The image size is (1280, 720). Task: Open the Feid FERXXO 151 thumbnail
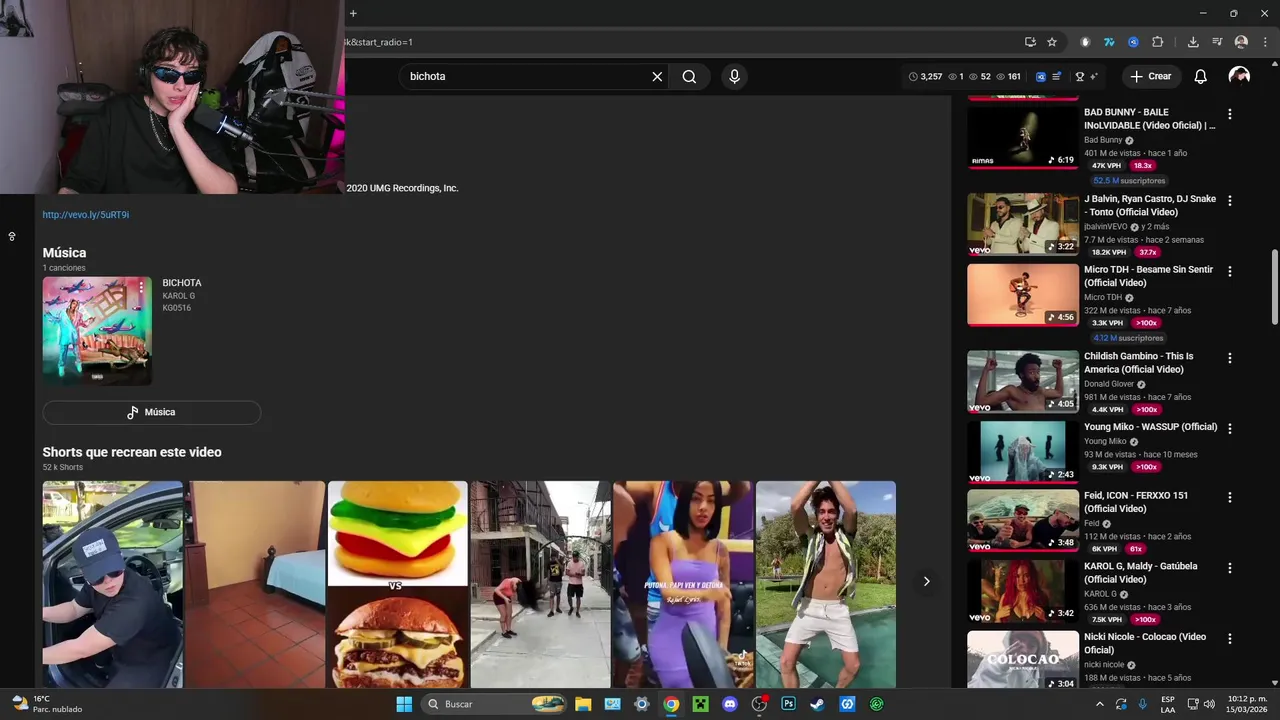pyautogui.click(x=1023, y=521)
